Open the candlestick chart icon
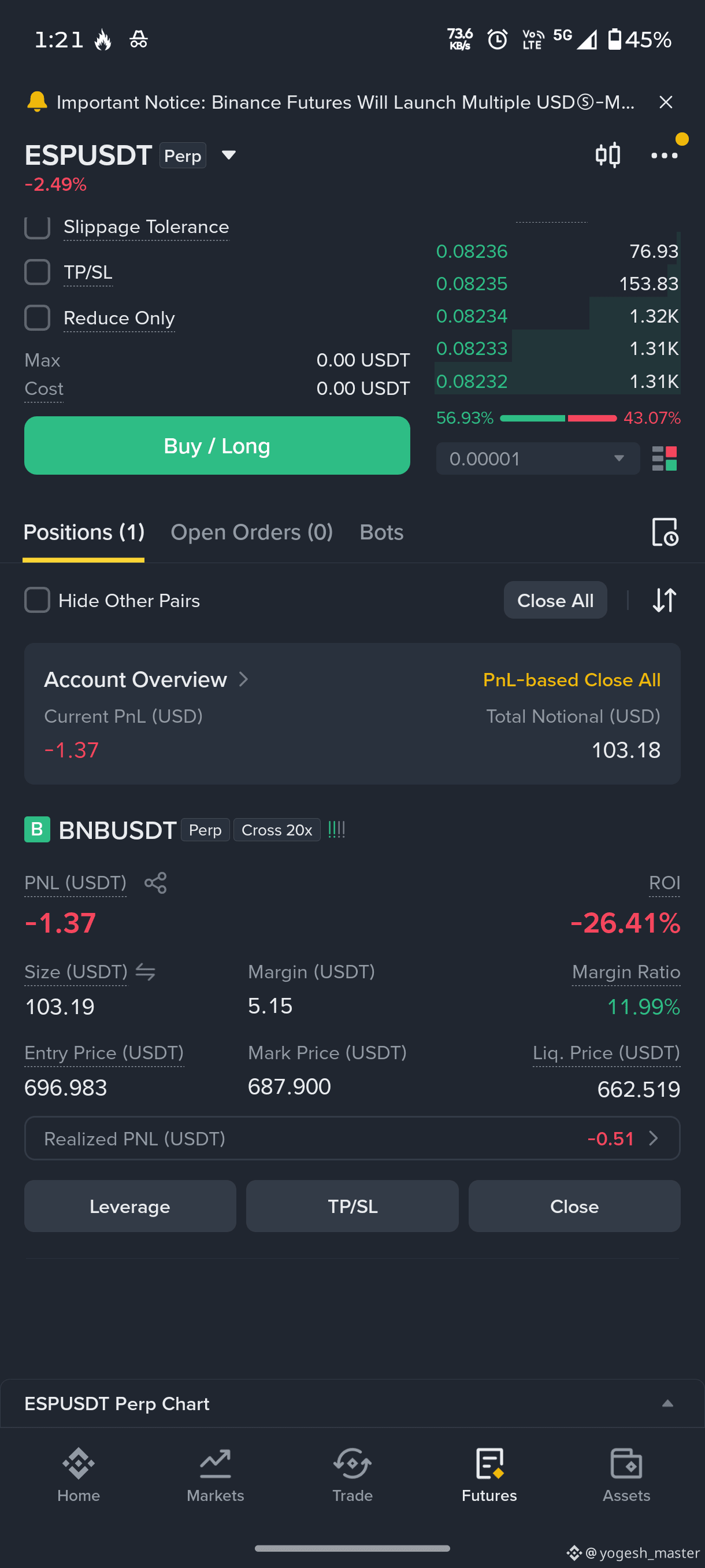 tap(607, 155)
